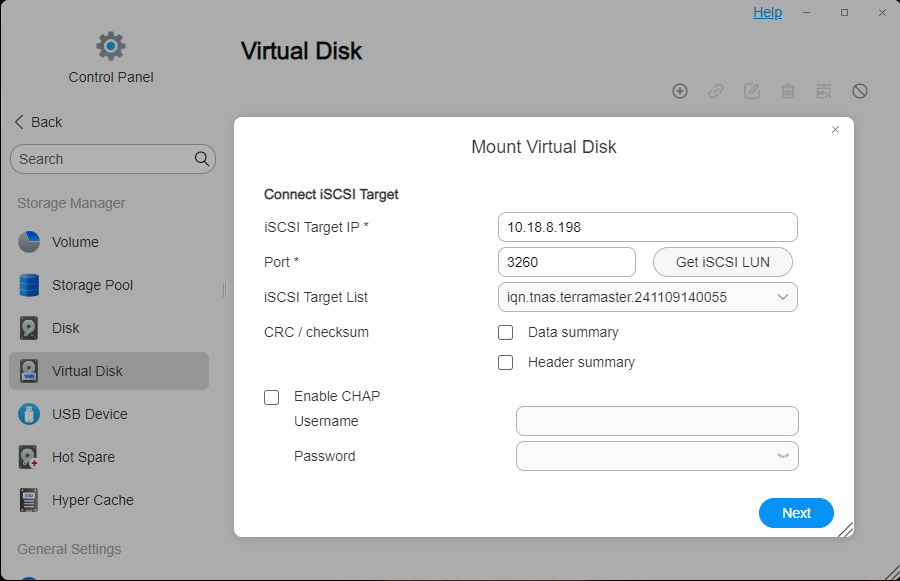Click the trash delete toolbar icon

click(x=788, y=91)
